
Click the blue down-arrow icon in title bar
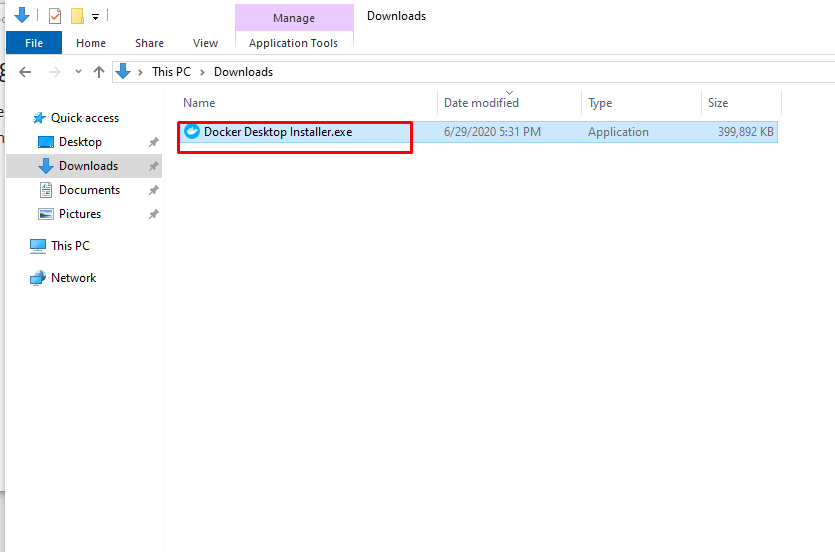tap(22, 15)
